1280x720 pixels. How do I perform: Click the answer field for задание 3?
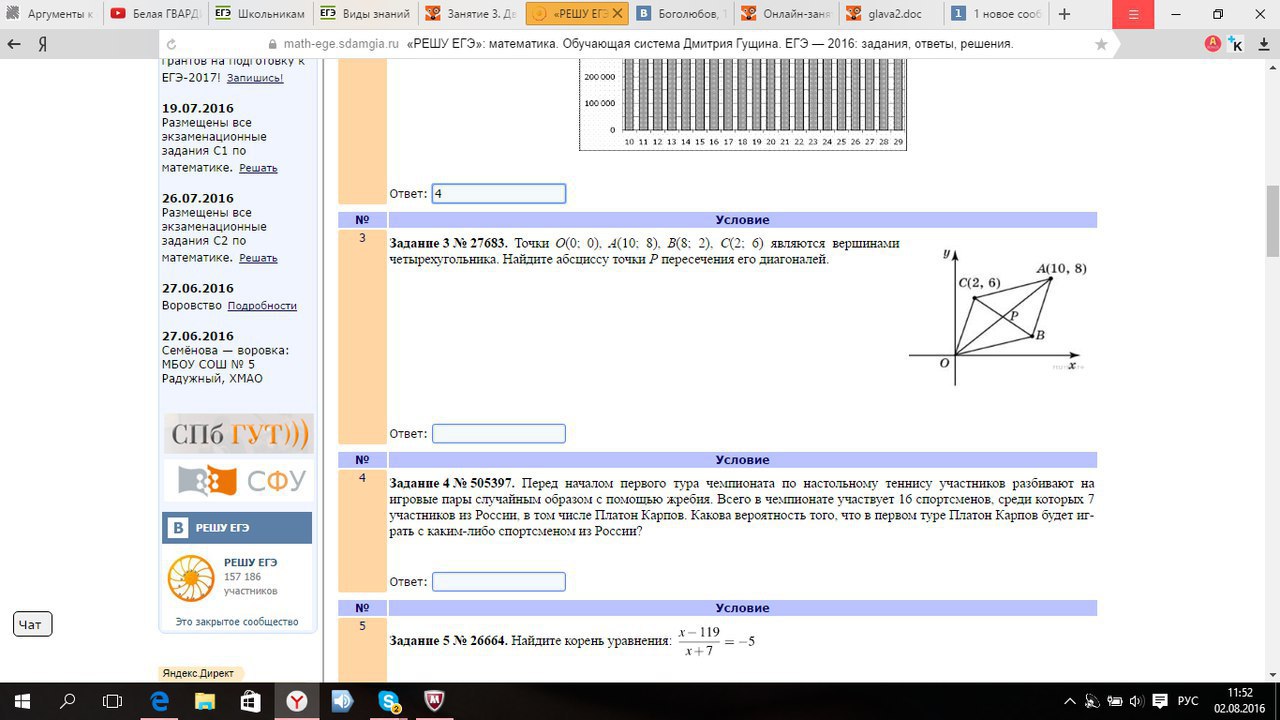point(498,433)
